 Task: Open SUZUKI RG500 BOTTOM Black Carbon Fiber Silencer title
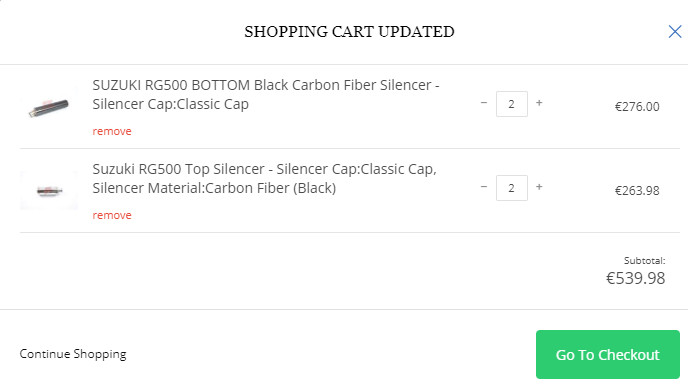(x=266, y=94)
